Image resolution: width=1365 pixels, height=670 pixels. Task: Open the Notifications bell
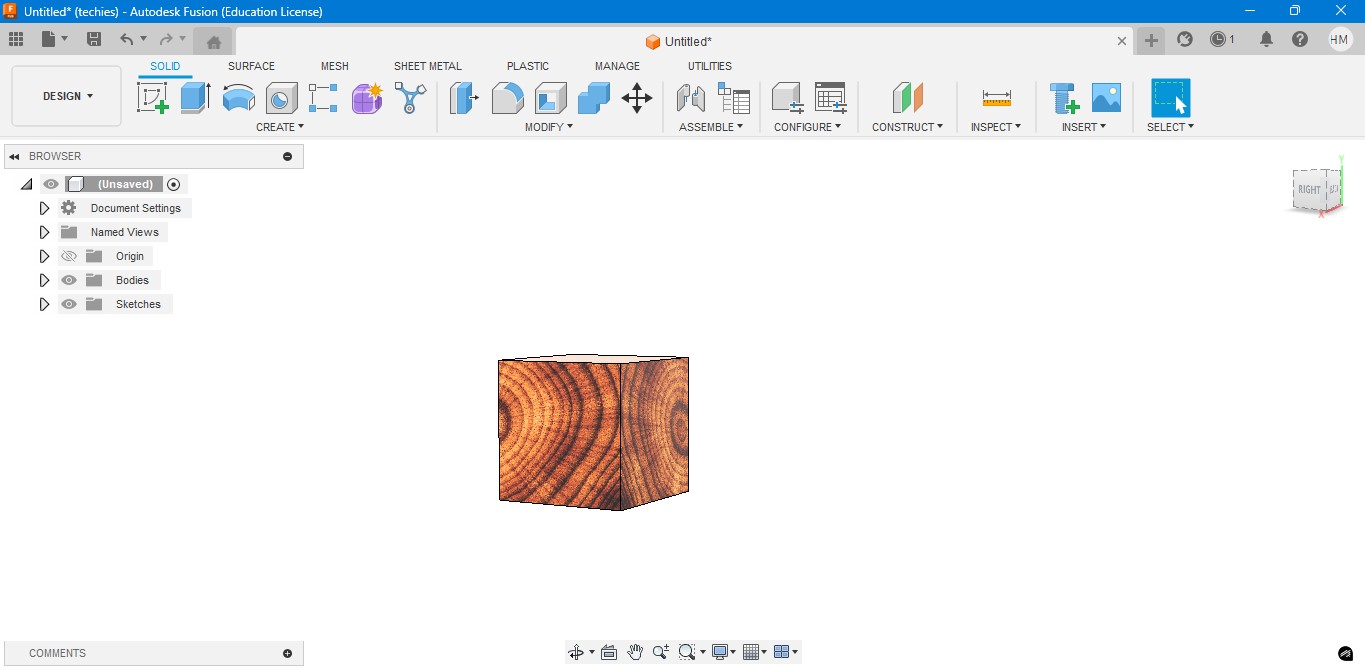pos(1266,39)
